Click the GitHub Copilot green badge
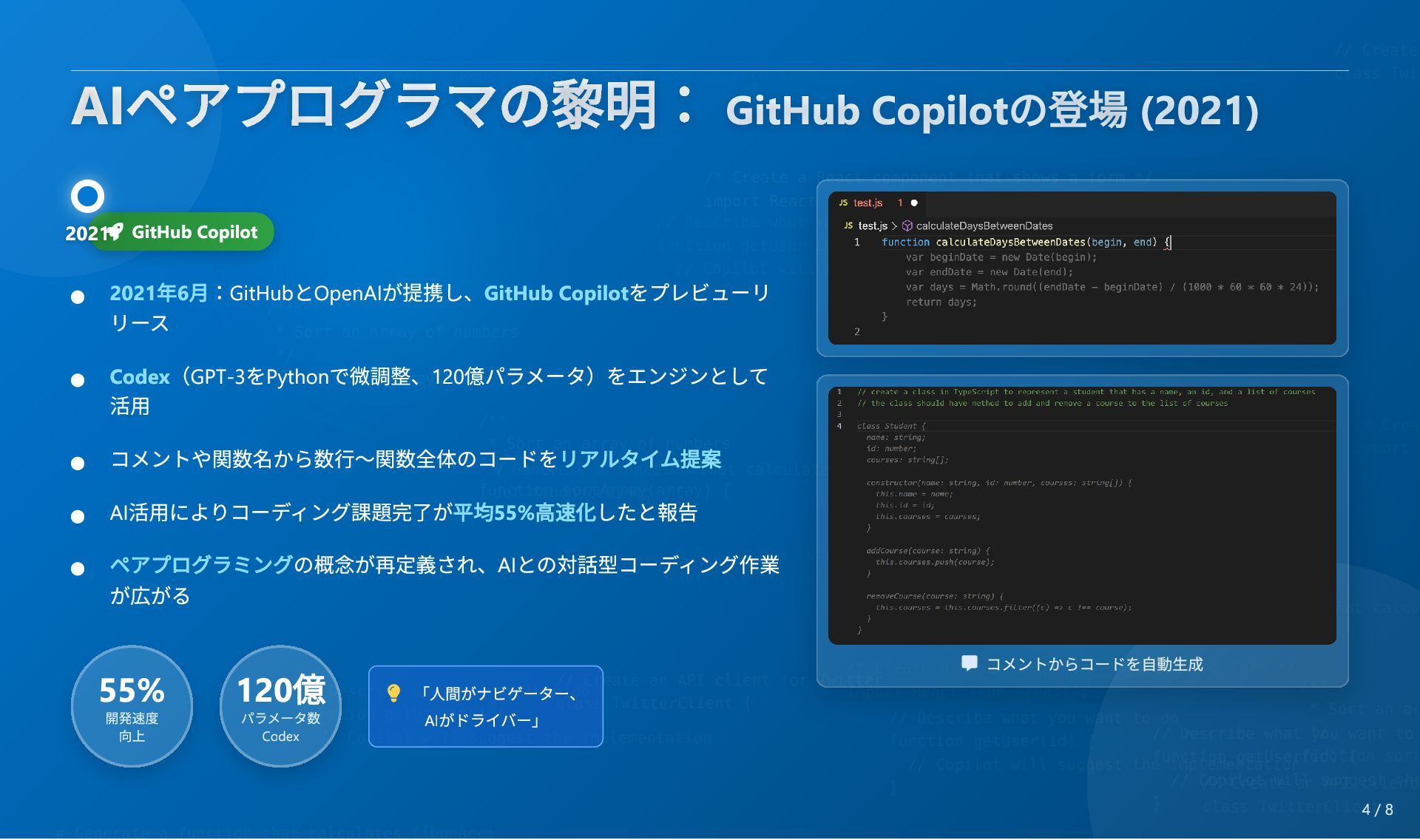Screen dimensions: 1420x840 click(181, 232)
